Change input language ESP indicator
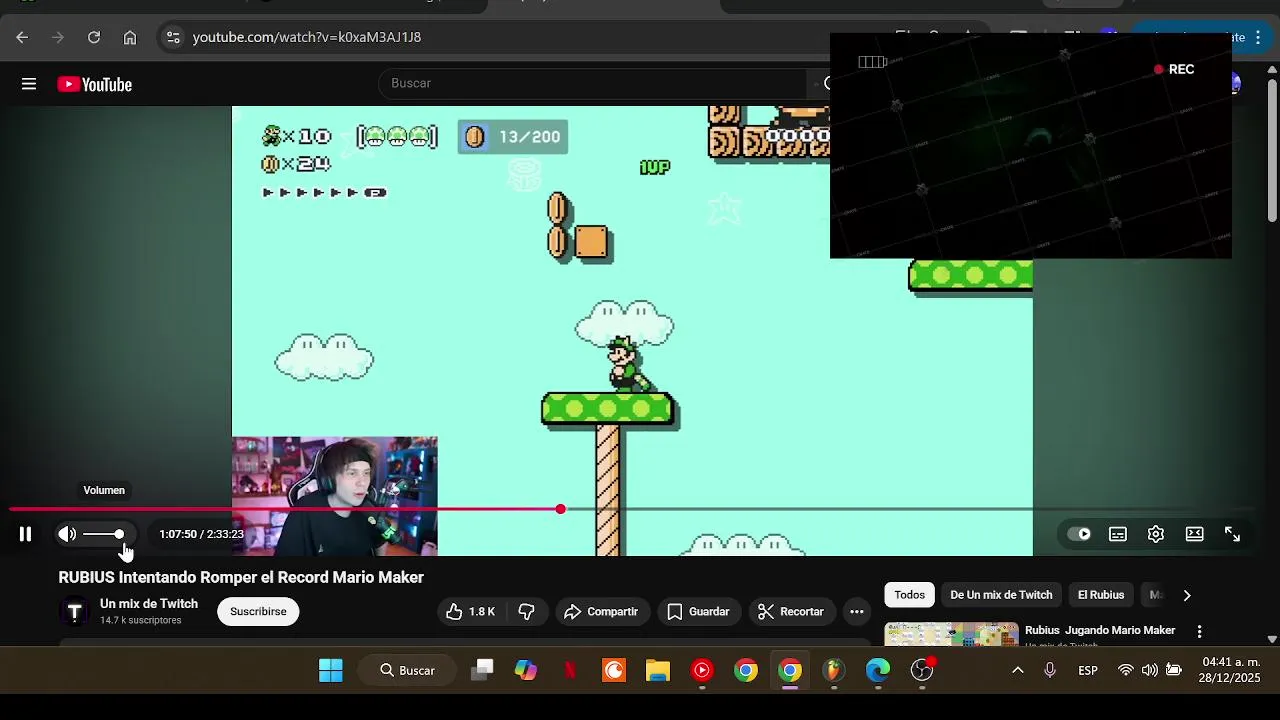The width and height of the screenshot is (1280, 720). [1088, 670]
